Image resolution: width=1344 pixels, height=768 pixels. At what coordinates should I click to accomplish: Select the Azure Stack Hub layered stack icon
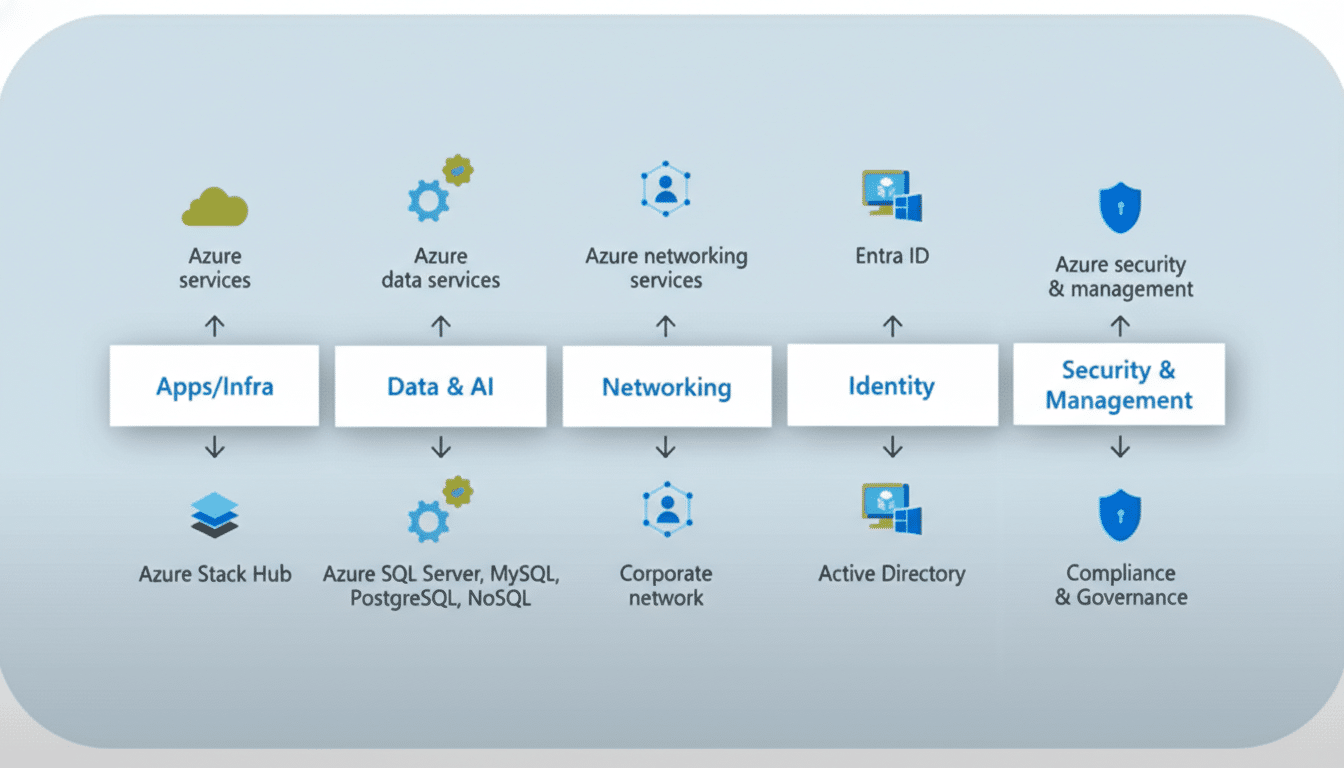[x=214, y=512]
